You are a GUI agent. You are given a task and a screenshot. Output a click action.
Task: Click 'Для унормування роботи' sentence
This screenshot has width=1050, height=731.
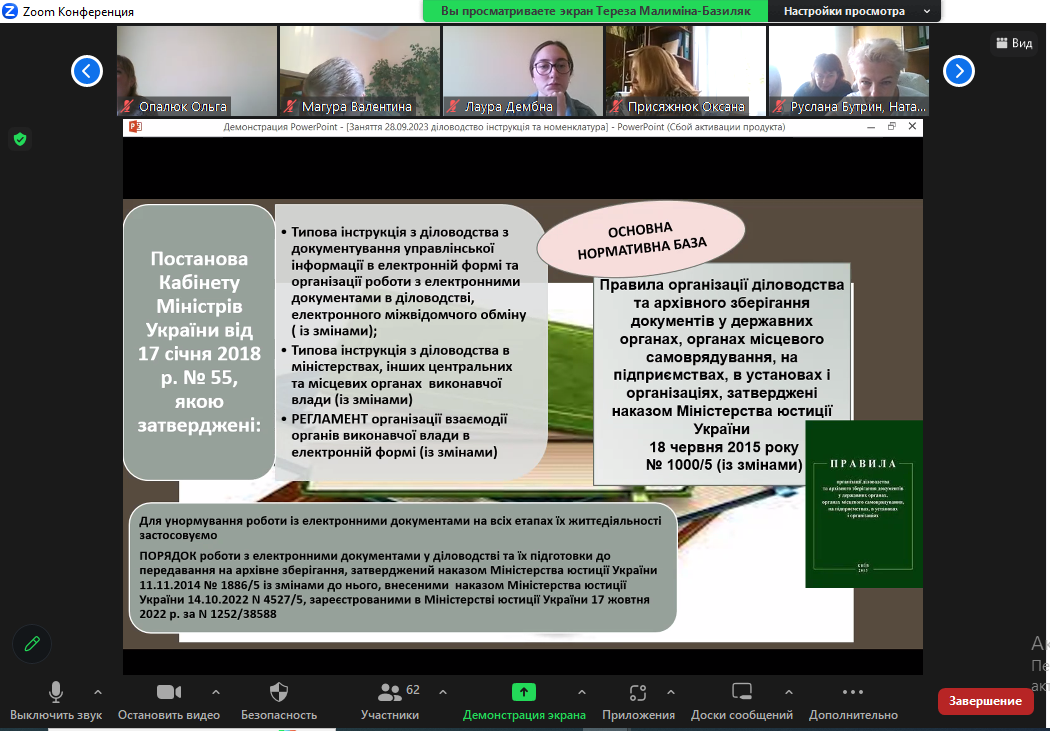[x=400, y=527]
